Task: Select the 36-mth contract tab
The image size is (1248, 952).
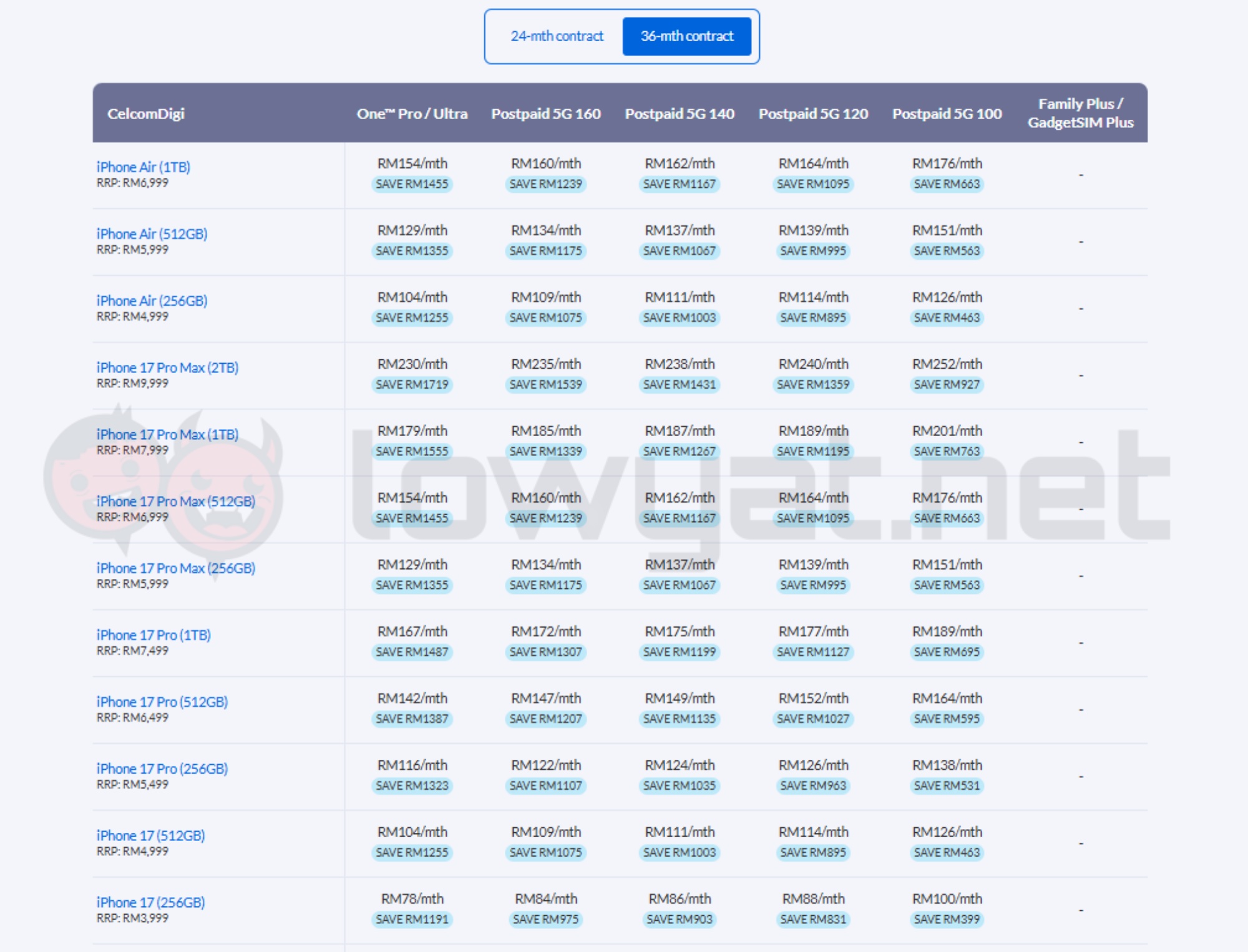Action: pyautogui.click(x=686, y=36)
